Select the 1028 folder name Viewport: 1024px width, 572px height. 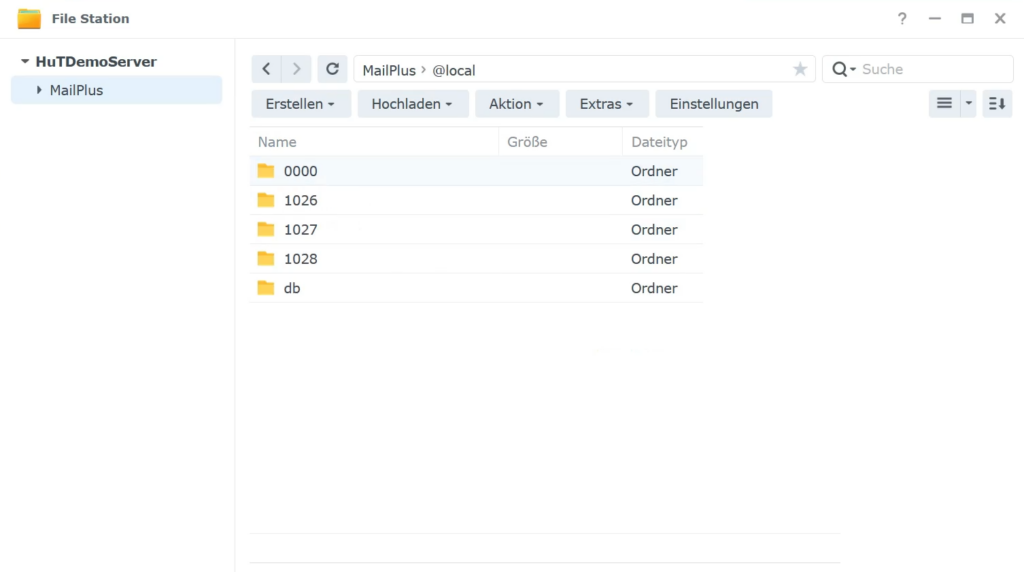pyautogui.click(x=300, y=259)
